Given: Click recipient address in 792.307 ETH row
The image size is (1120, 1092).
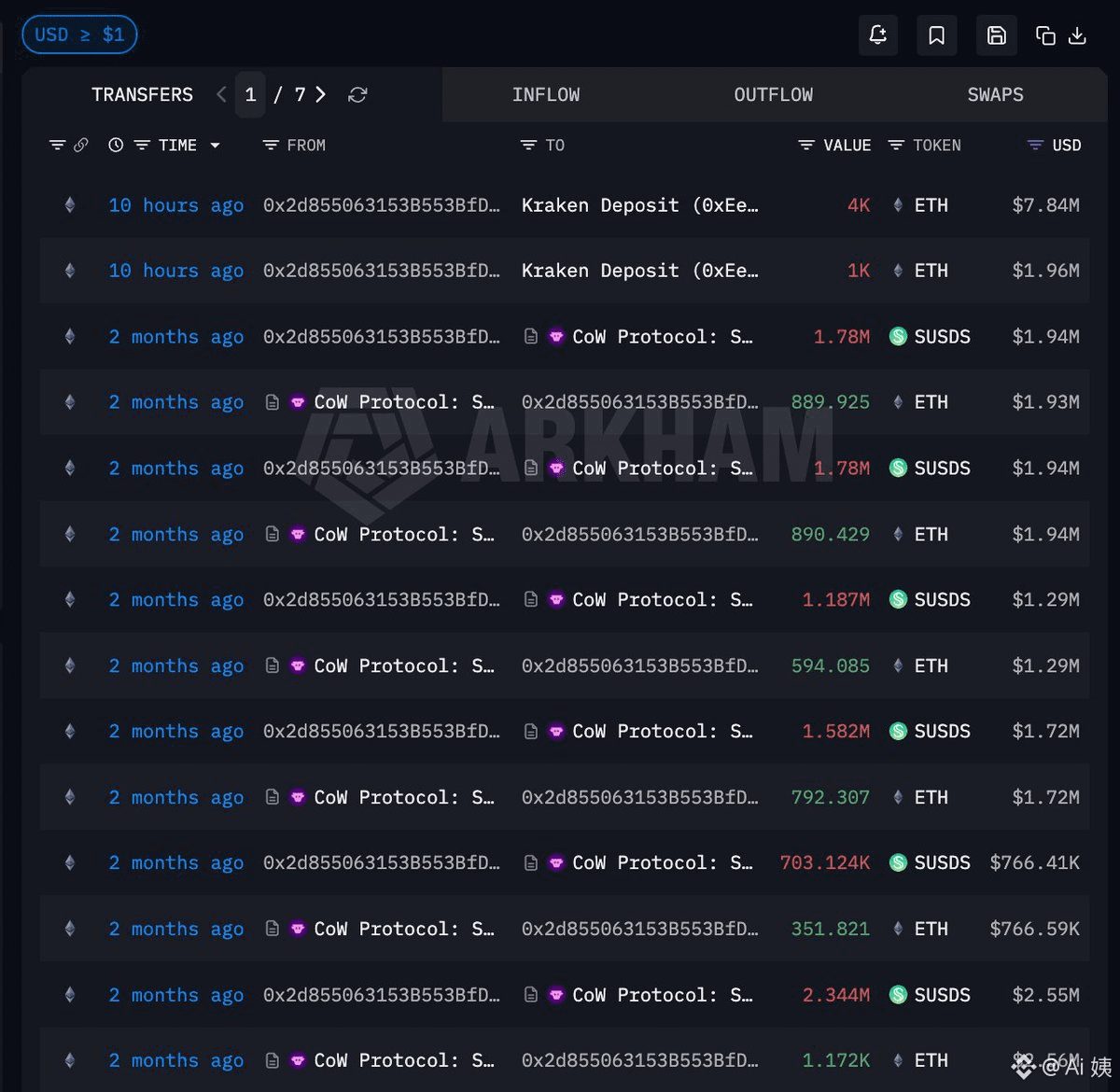Looking at the screenshot, I should pyautogui.click(x=639, y=798).
